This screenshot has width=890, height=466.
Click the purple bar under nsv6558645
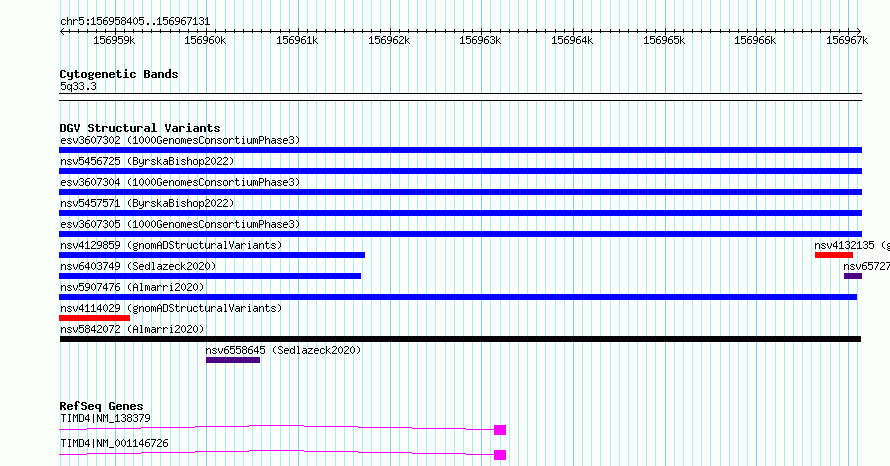click(233, 360)
